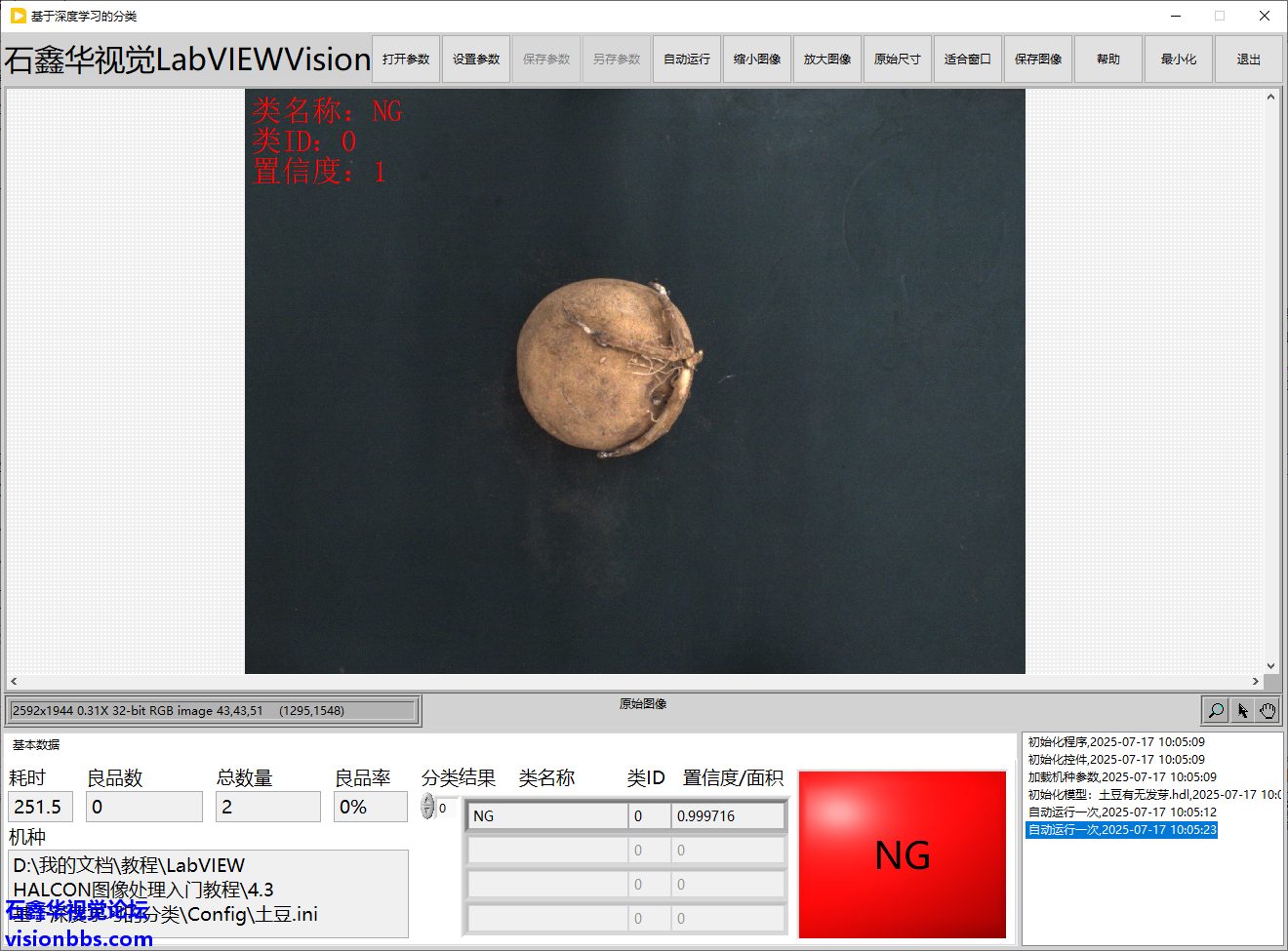Open parameters with 打开参数 button
Screen dimensions: 1288x951
click(406, 59)
